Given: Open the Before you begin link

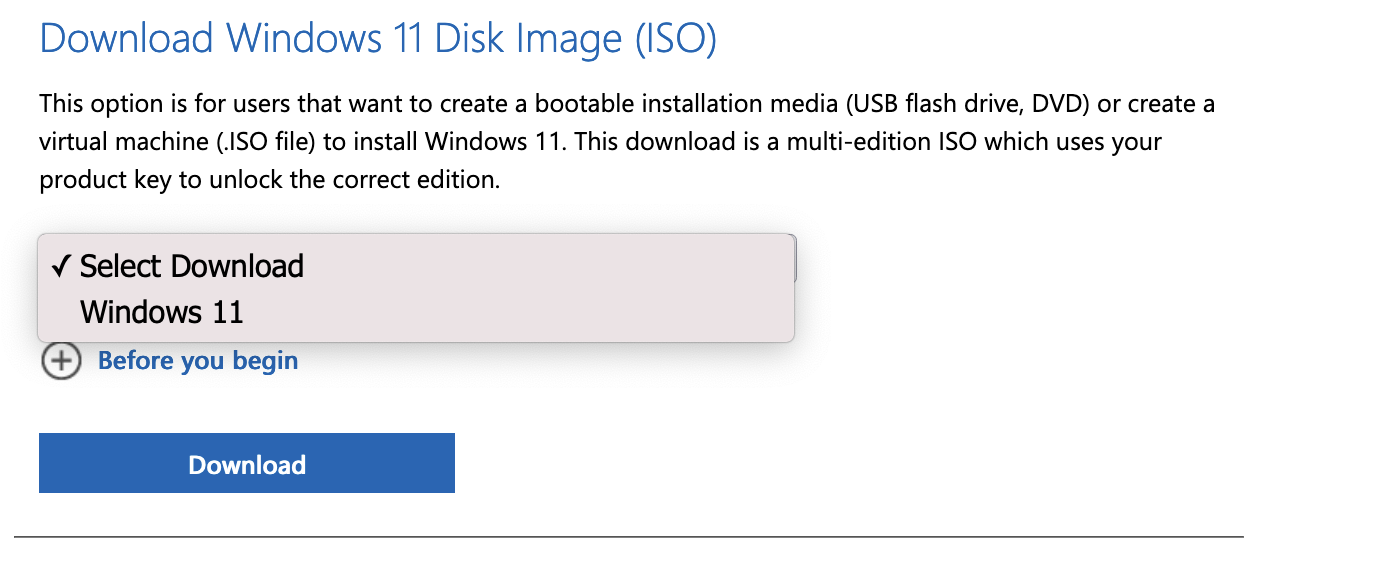Looking at the screenshot, I should (x=198, y=361).
